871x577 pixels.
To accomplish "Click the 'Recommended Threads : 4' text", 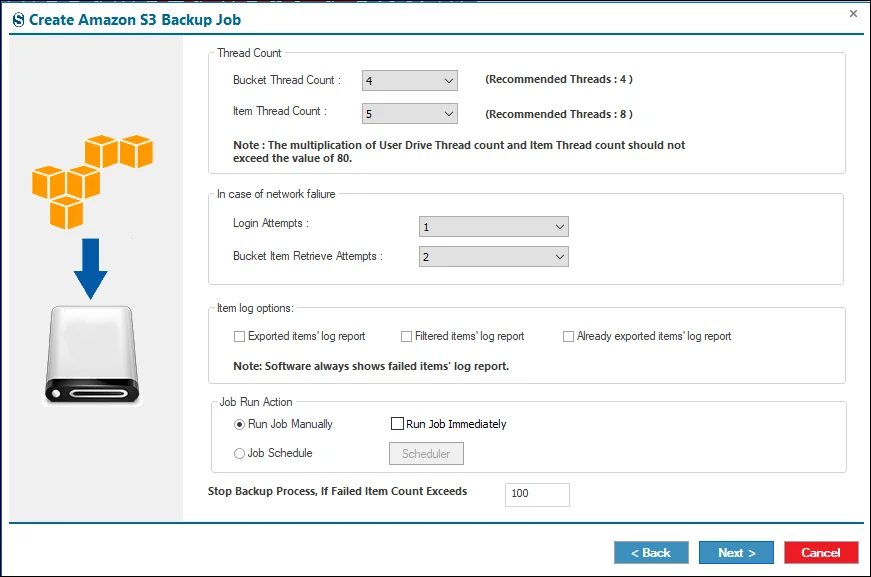I will coord(559,79).
